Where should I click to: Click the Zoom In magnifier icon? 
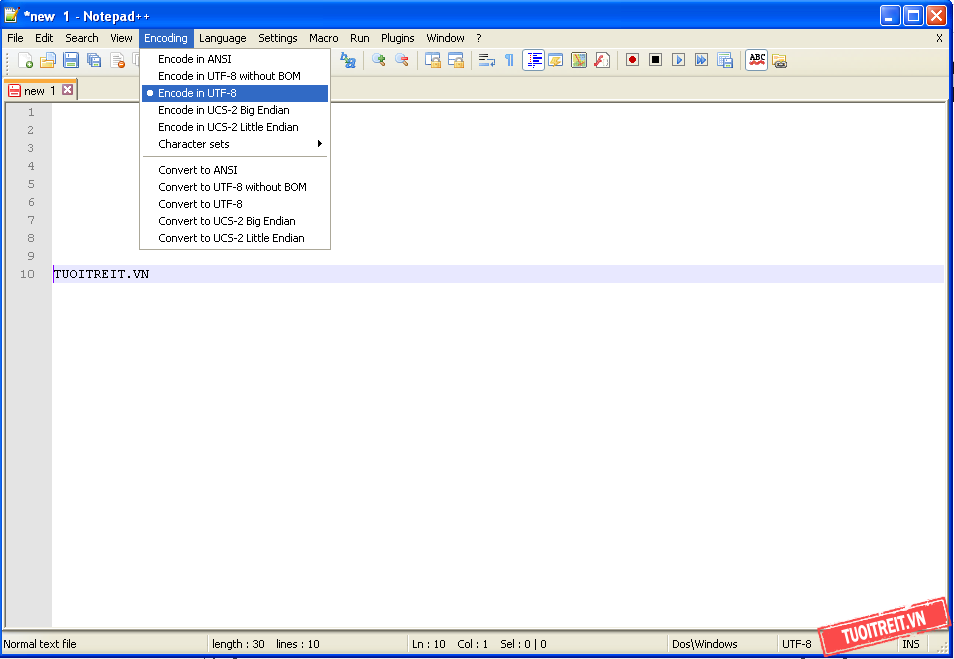coord(379,60)
